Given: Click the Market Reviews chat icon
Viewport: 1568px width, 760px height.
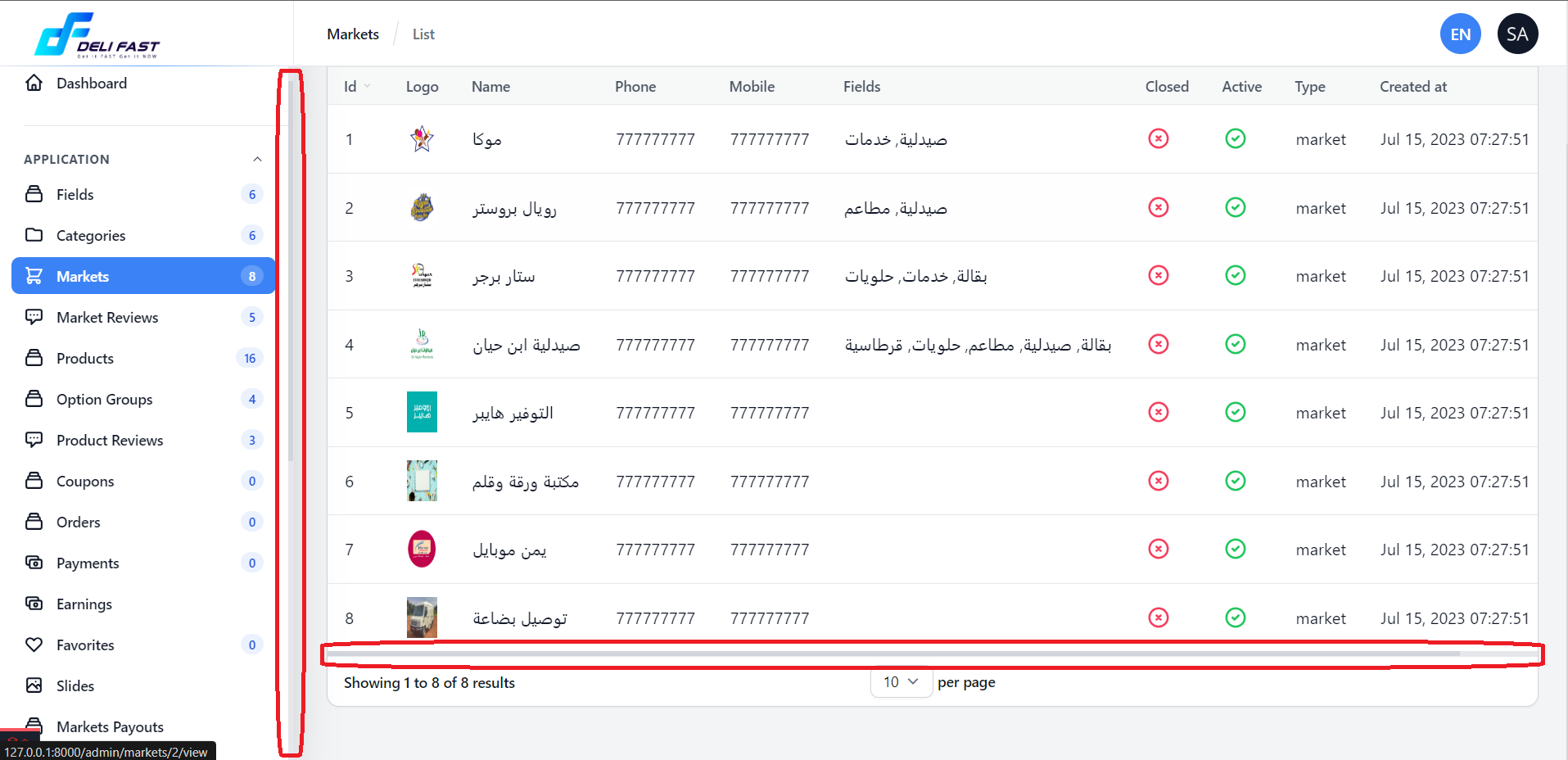Looking at the screenshot, I should click(x=34, y=317).
